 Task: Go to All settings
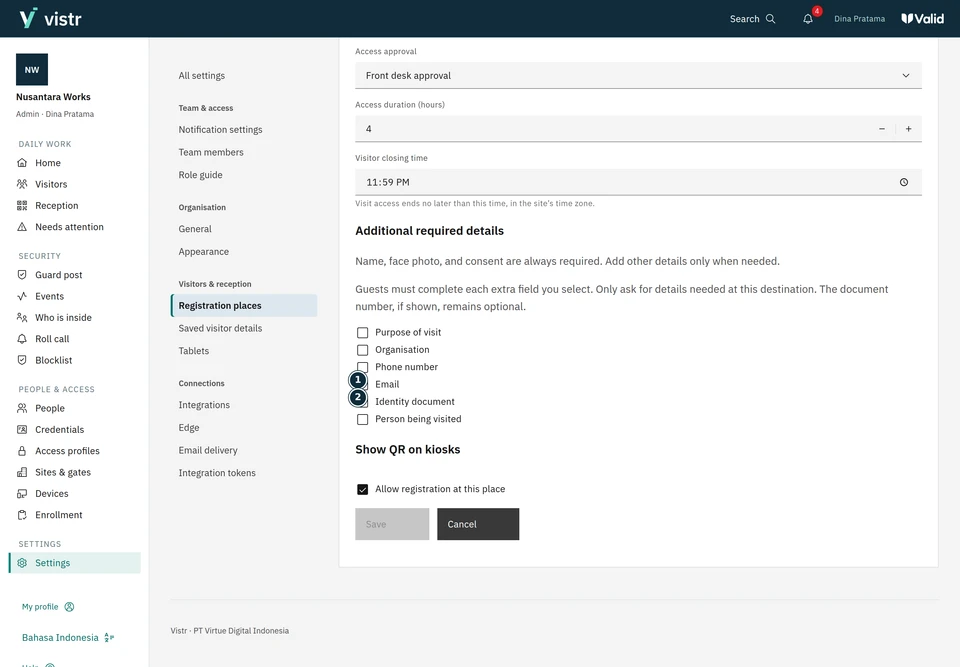click(201, 76)
